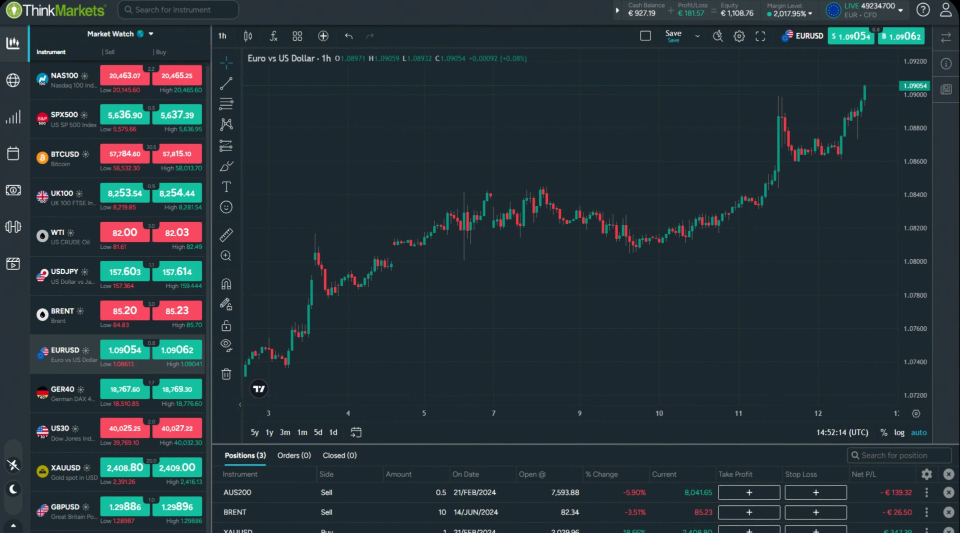The width and height of the screenshot is (960, 533).
Task: Select the text annotation tool
Action: [227, 186]
